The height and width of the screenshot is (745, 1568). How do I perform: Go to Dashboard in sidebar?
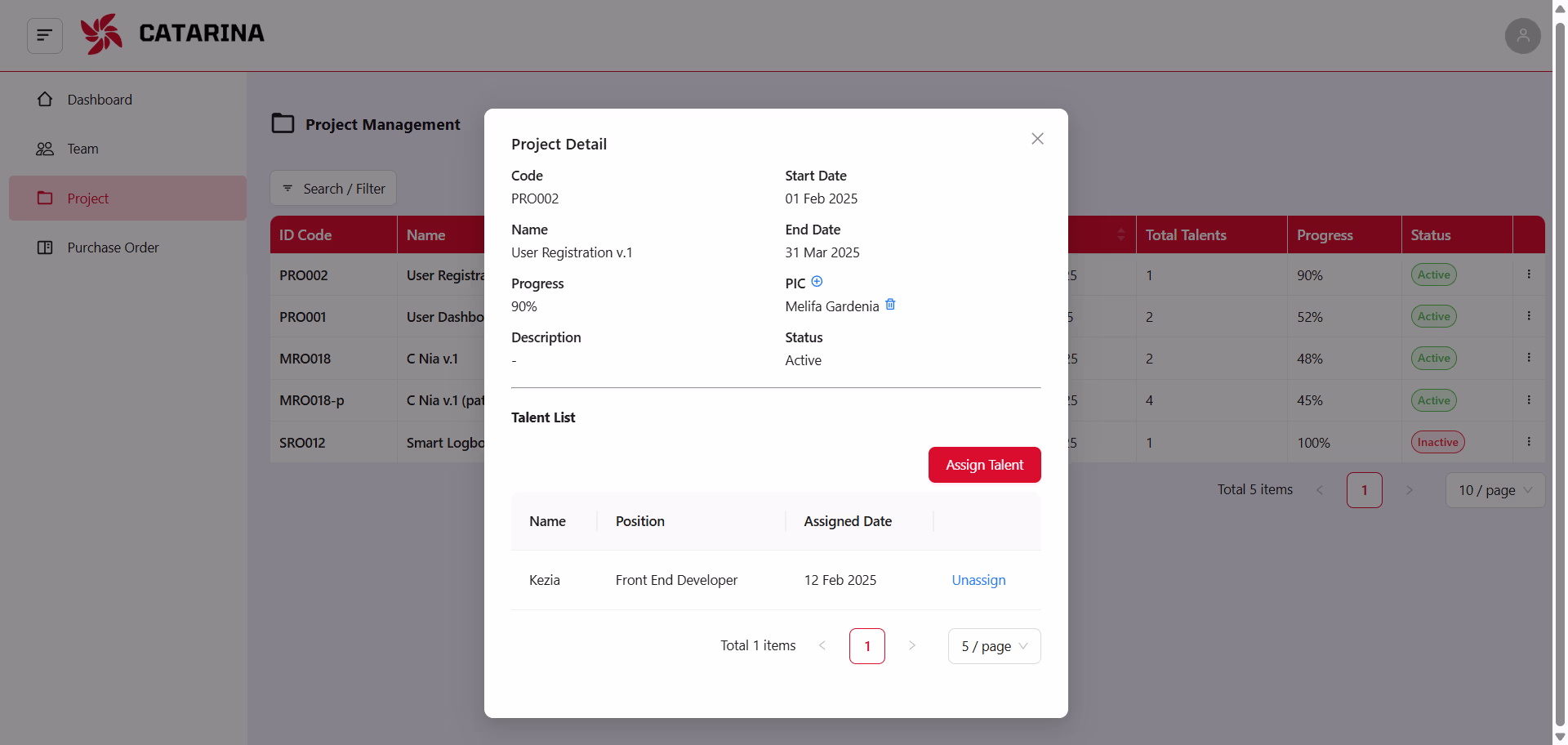pyautogui.click(x=100, y=100)
